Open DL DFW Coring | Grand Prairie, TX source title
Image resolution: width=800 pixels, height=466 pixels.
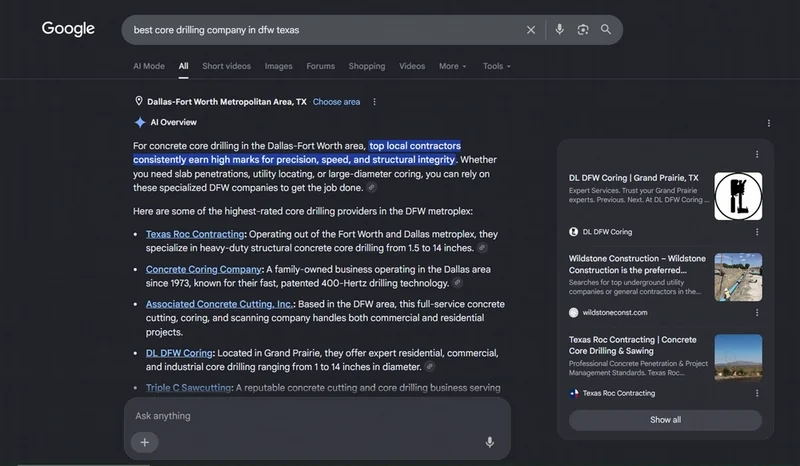[x=634, y=178]
